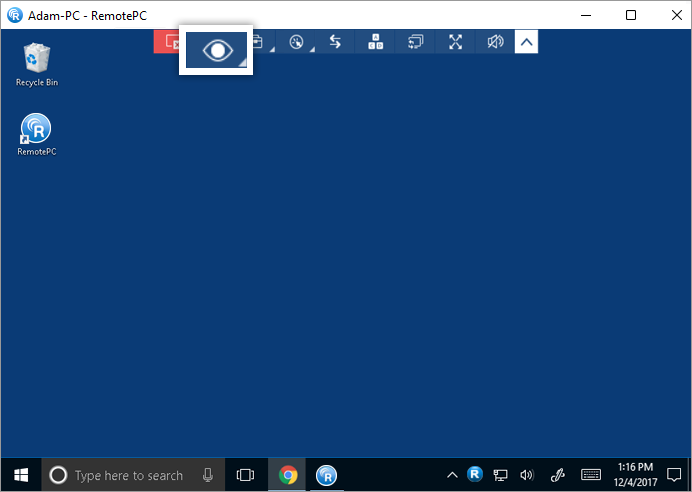
Task: Click the switch monitors icon
Action: click(416, 42)
